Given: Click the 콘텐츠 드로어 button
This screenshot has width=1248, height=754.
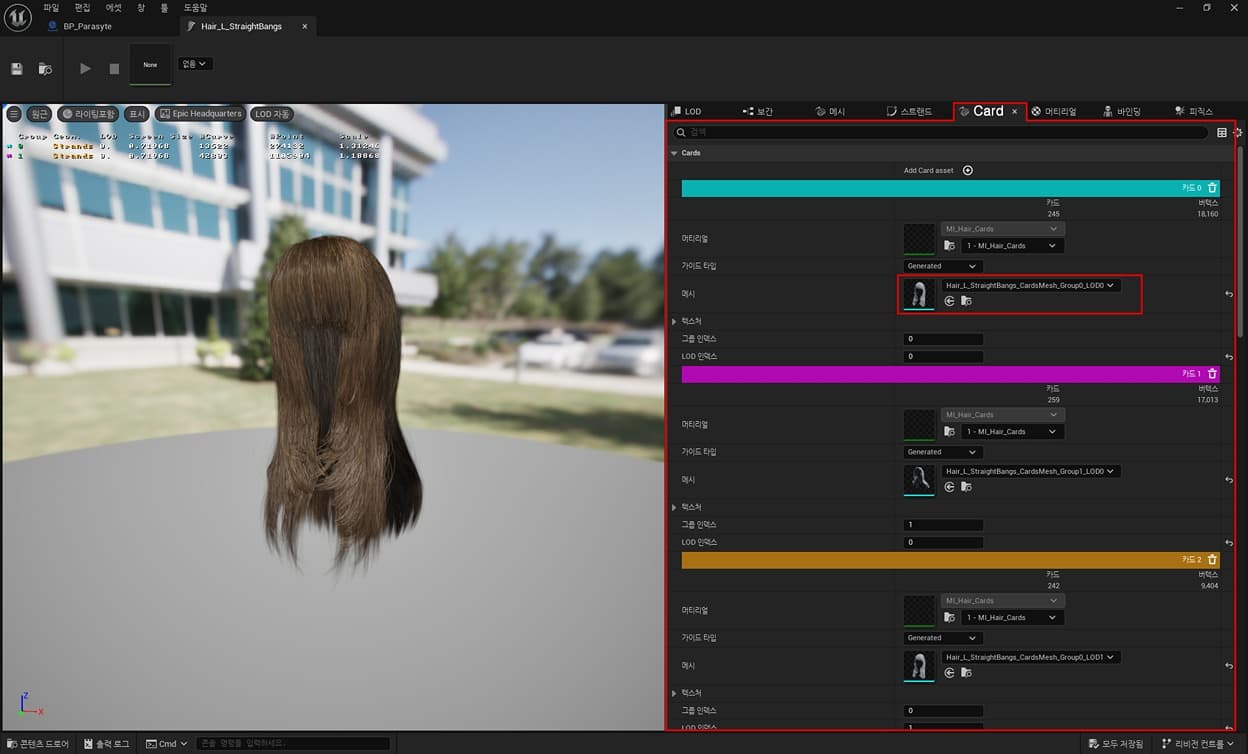Looking at the screenshot, I should (x=37, y=744).
